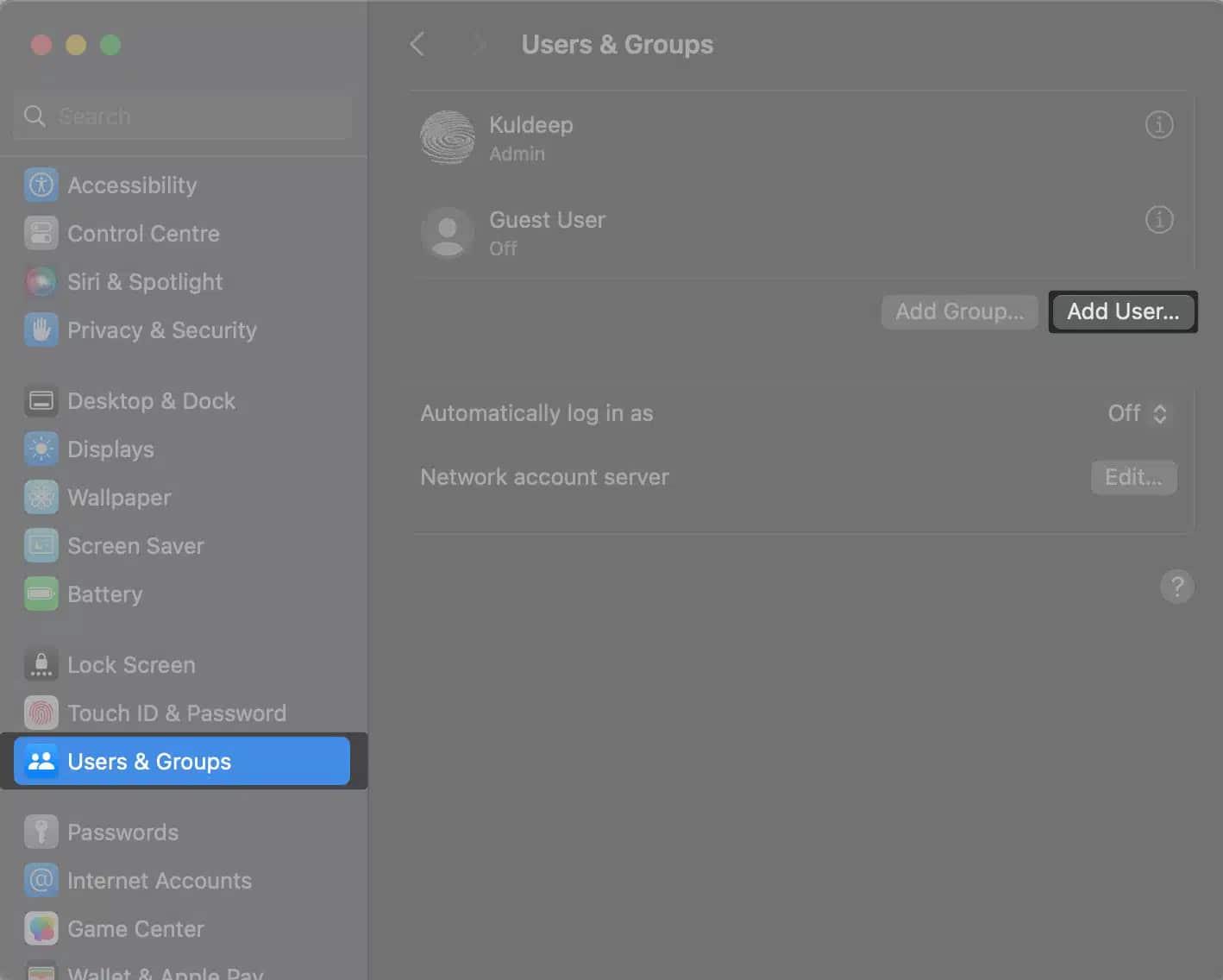
Task: Show info for Guest User account
Action: [1159, 220]
